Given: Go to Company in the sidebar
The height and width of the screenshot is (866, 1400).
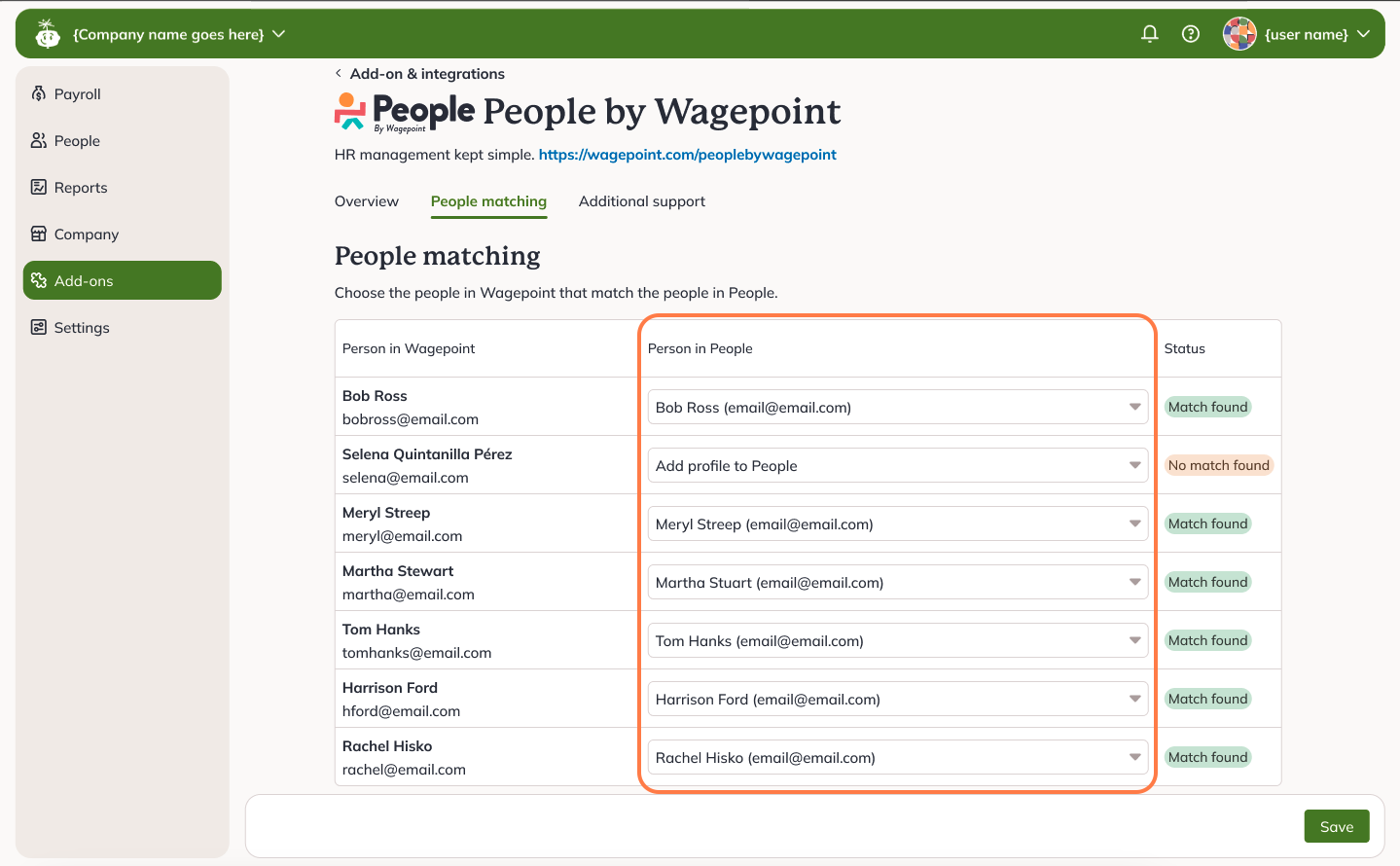Looking at the screenshot, I should 123,234.
